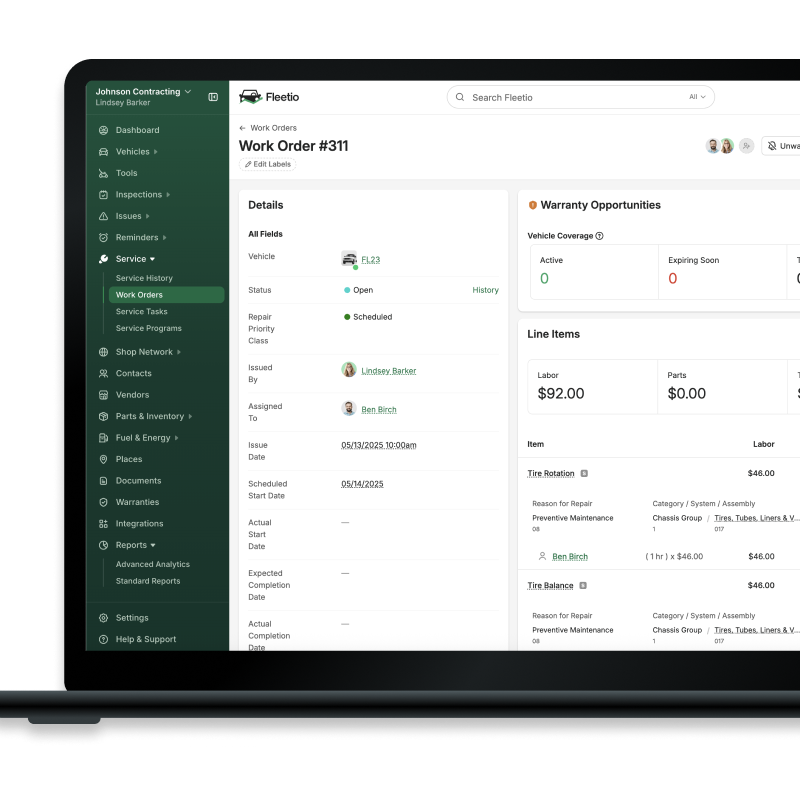This screenshot has height=800, width=800.
Task: Open the Tire Rotation line item
Action: (551, 473)
